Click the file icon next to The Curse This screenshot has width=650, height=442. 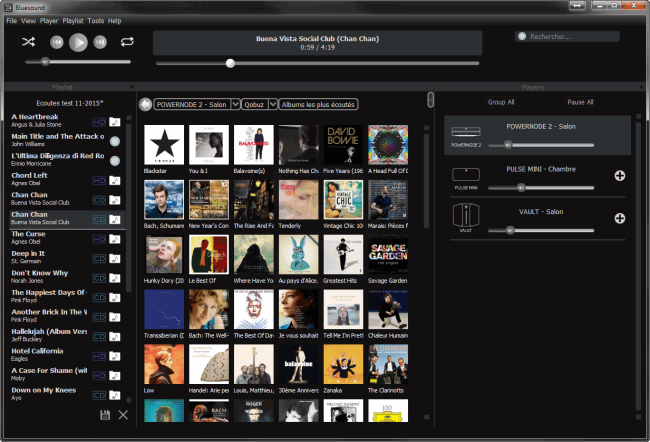115,239
